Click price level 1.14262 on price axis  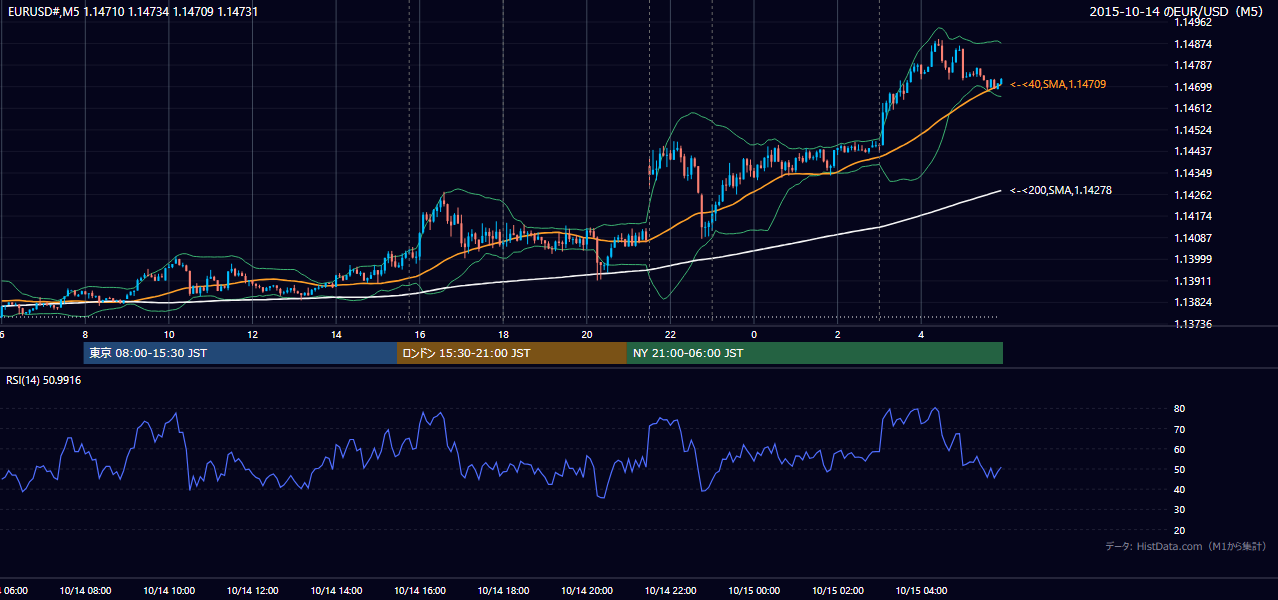point(1192,195)
